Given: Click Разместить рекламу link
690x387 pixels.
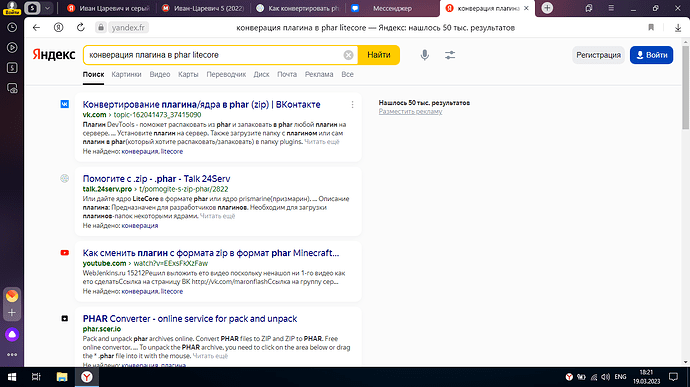Looking at the screenshot, I should click(411, 112).
